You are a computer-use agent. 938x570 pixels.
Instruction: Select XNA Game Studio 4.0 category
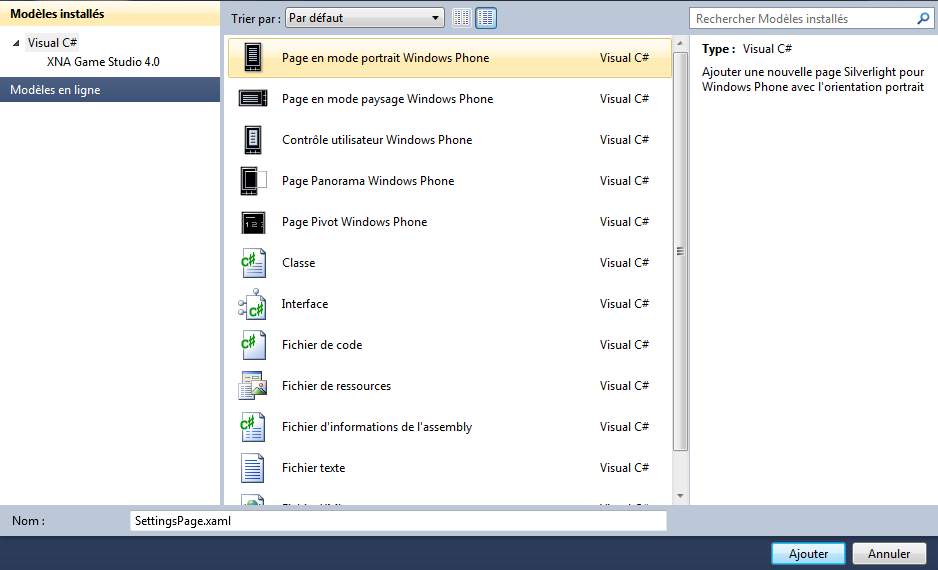click(x=103, y=62)
